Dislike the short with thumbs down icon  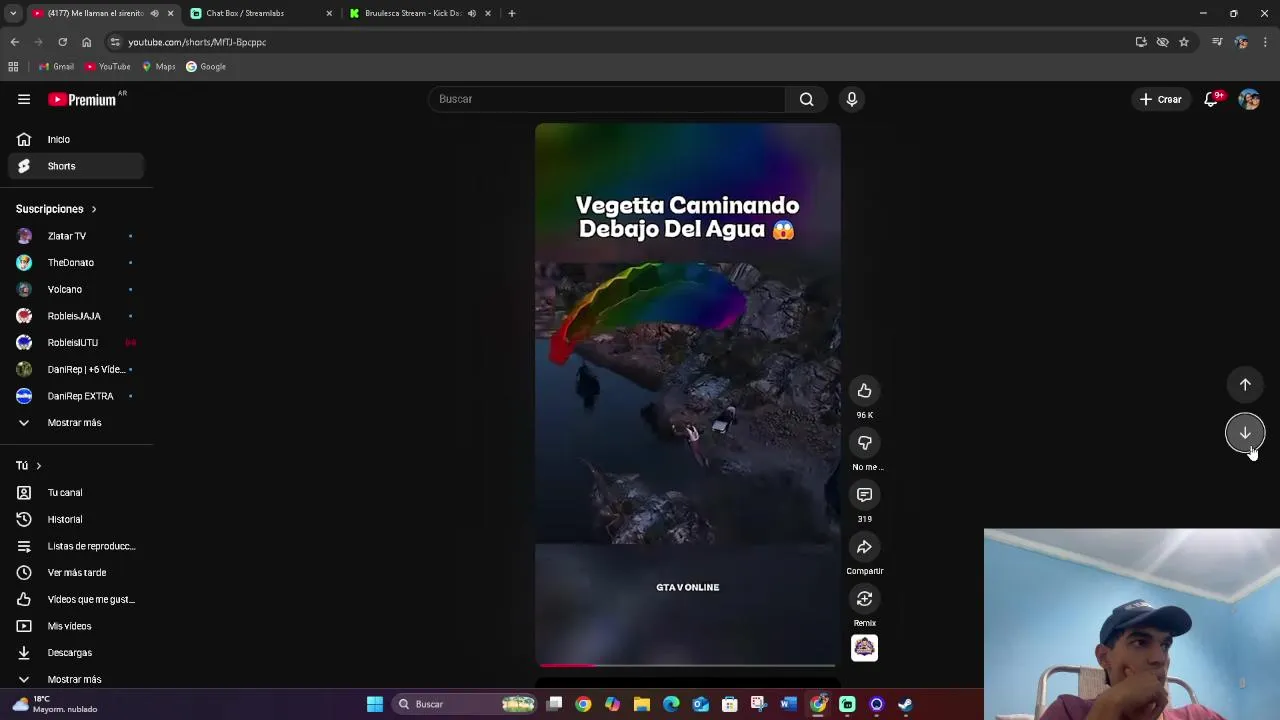(864, 443)
